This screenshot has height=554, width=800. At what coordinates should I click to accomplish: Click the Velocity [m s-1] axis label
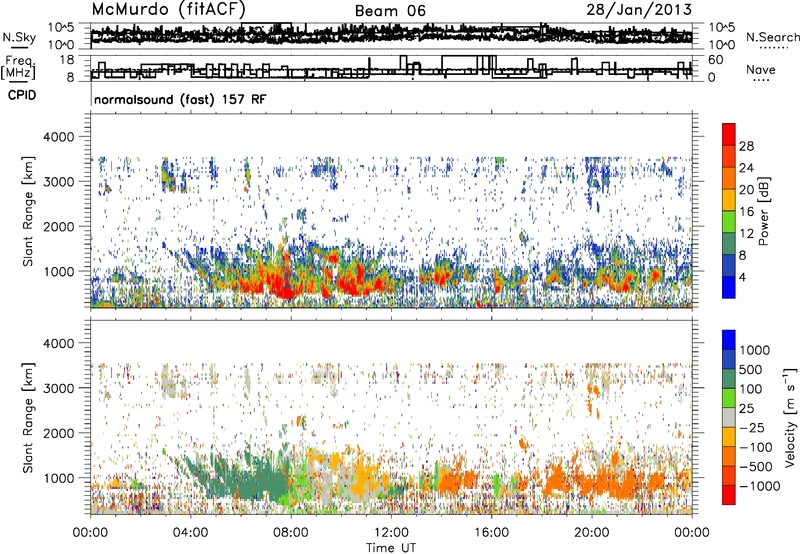point(790,417)
